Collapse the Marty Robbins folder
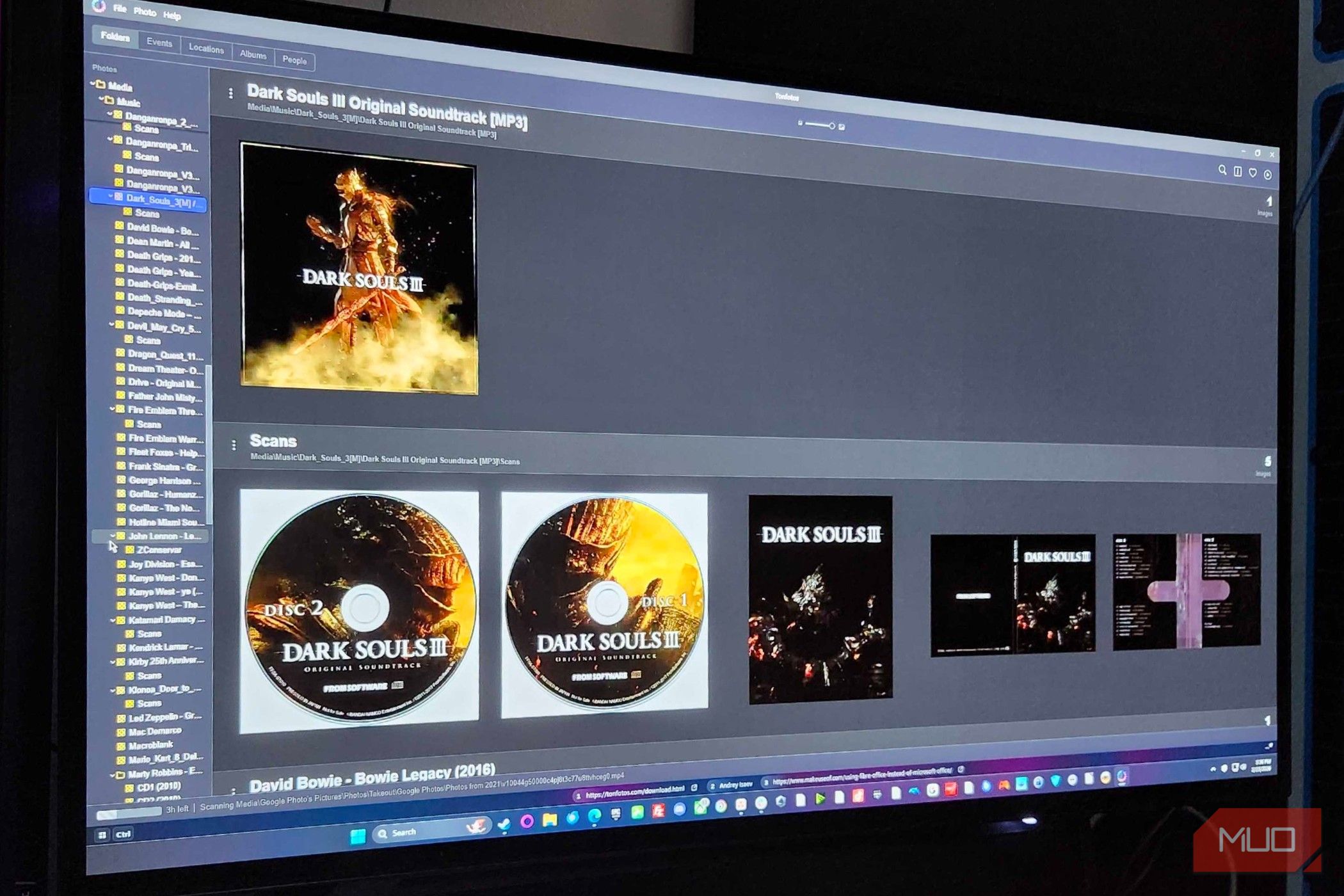1344x896 pixels. [113, 774]
